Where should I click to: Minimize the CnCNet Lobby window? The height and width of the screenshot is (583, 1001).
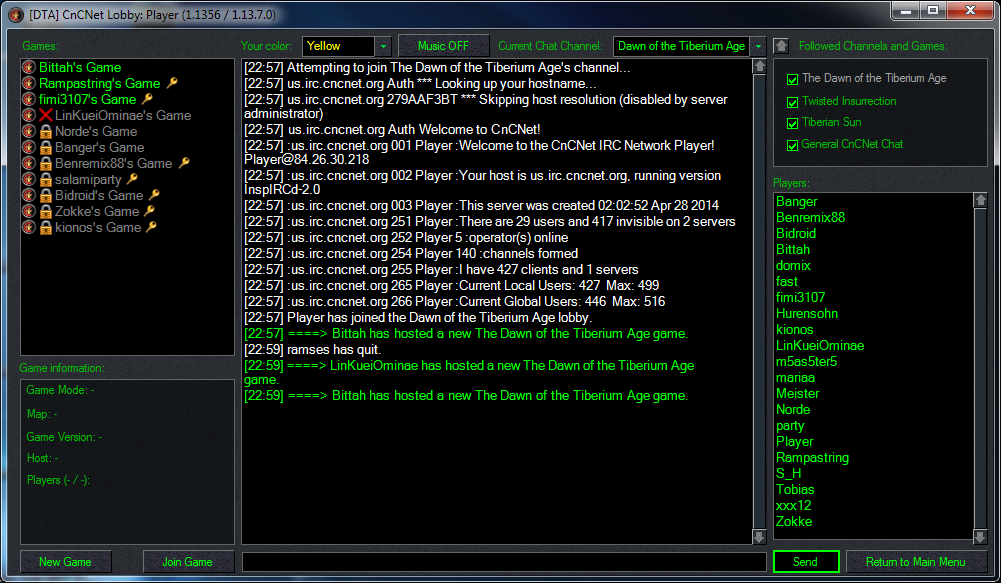(905, 11)
